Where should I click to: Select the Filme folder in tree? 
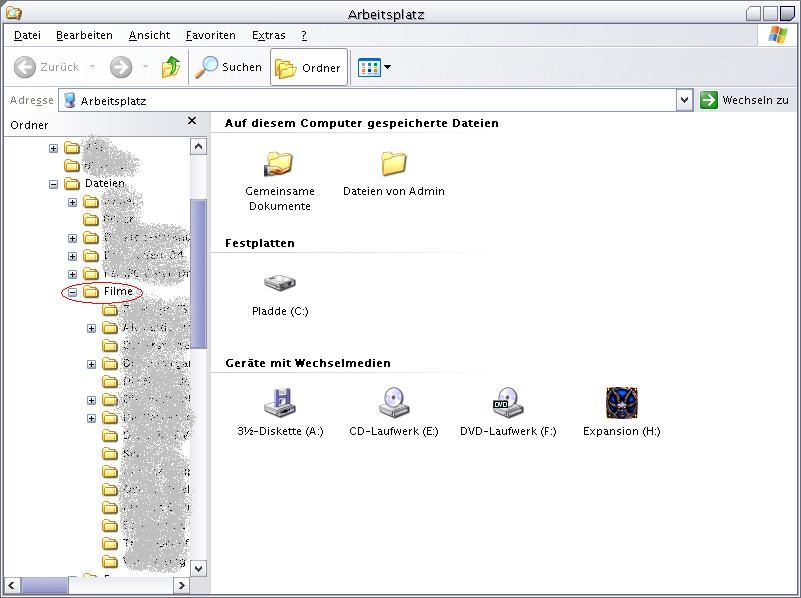click(x=108, y=292)
